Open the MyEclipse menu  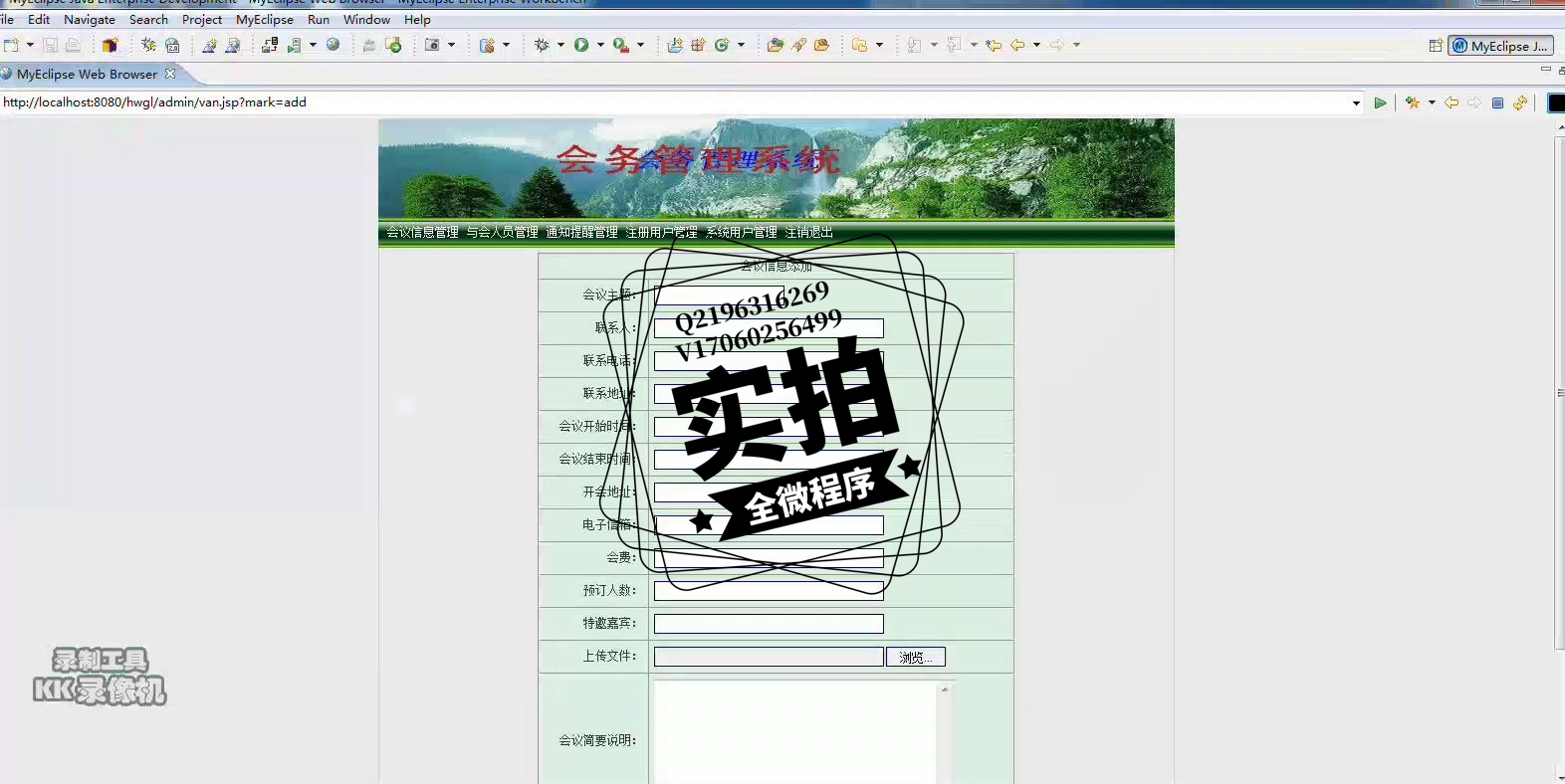[x=265, y=20]
